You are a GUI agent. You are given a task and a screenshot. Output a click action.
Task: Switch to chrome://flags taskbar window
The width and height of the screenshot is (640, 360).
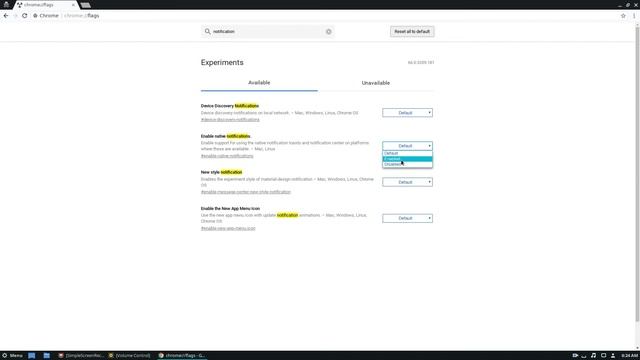point(182,356)
